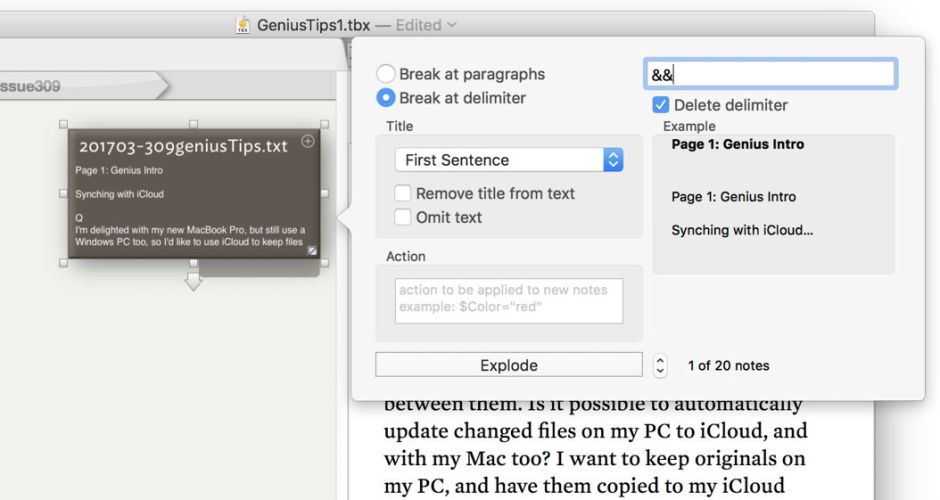Click the TBX document icon in title bar
This screenshot has height=500, width=940.
point(243,24)
